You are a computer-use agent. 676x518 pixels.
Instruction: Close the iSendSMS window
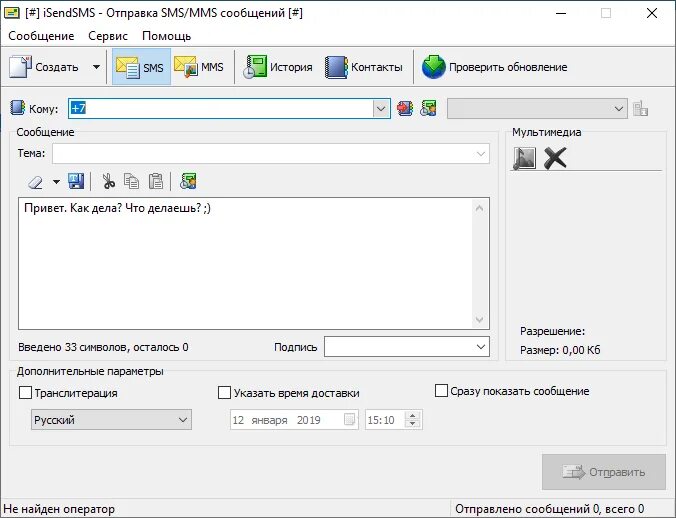(x=652, y=13)
